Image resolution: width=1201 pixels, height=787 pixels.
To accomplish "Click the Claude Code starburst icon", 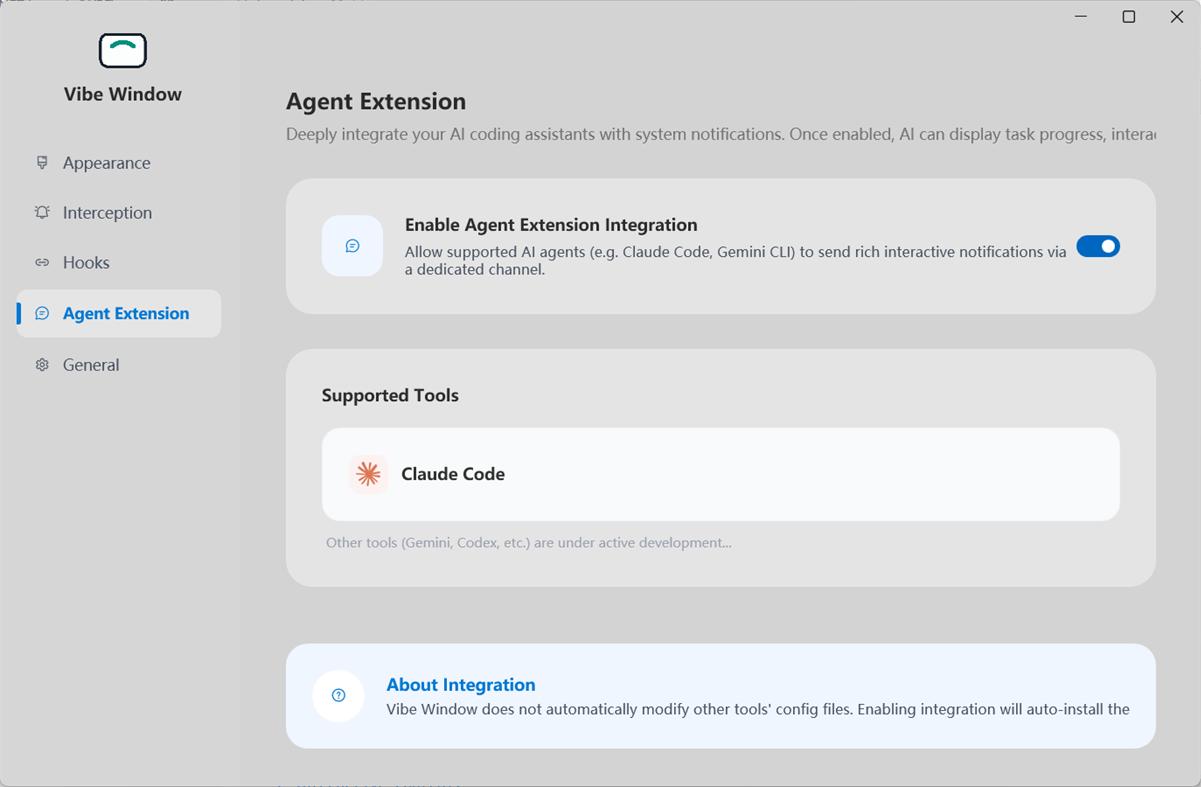I will tap(368, 474).
